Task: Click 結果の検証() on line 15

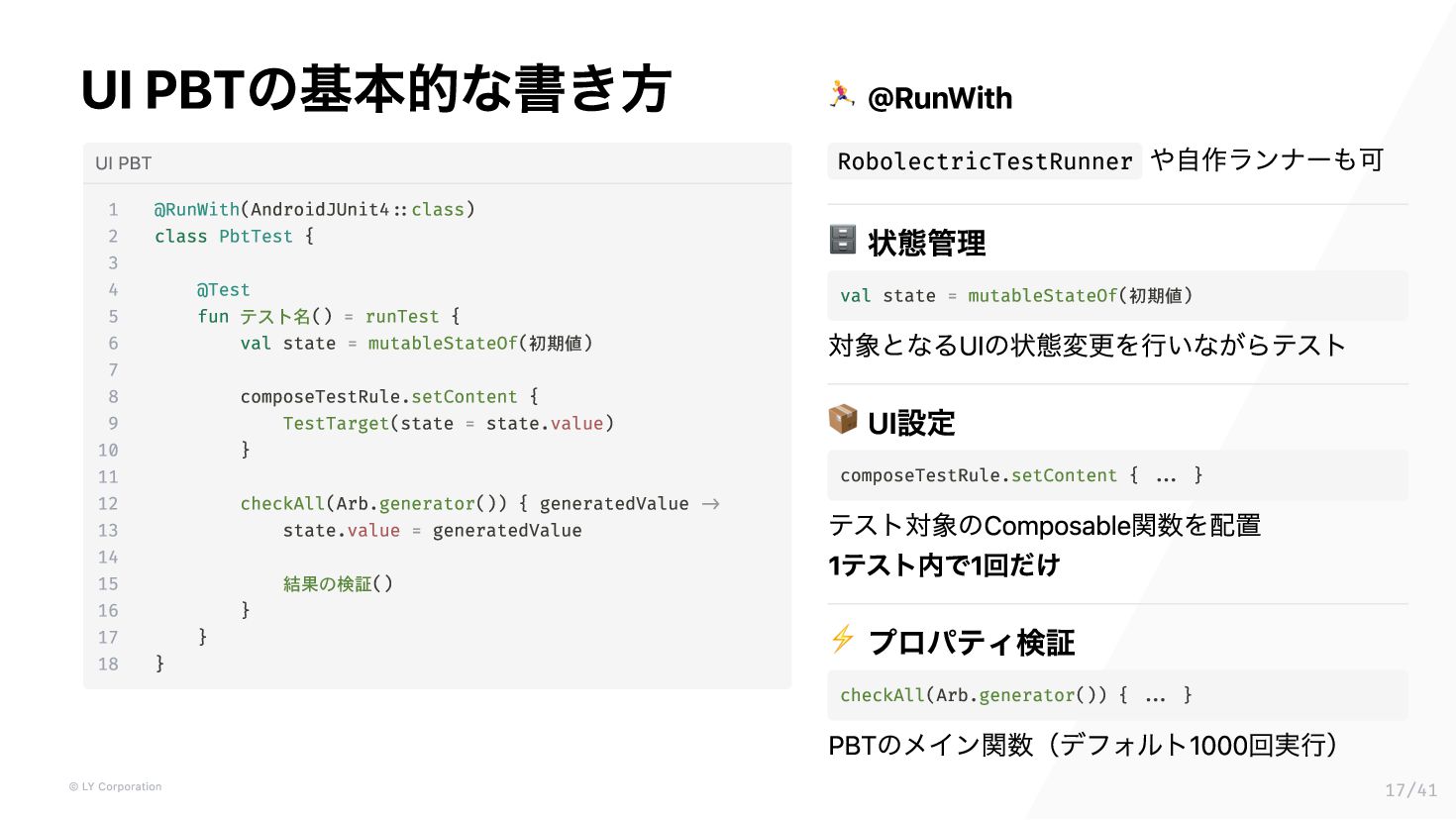Action: pyautogui.click(x=338, y=584)
